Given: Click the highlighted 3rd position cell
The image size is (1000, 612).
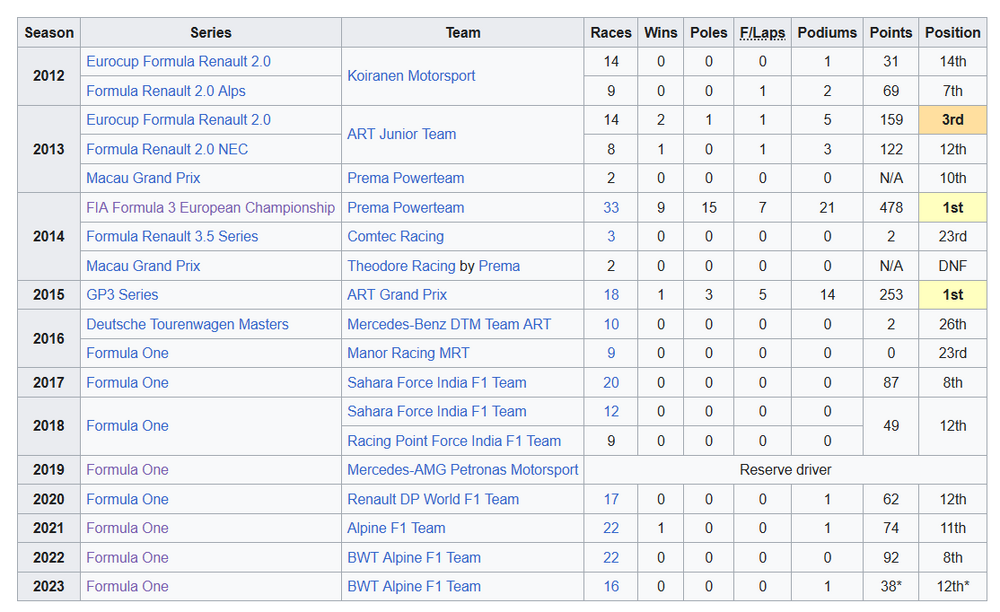Looking at the screenshot, I should coord(952,120).
